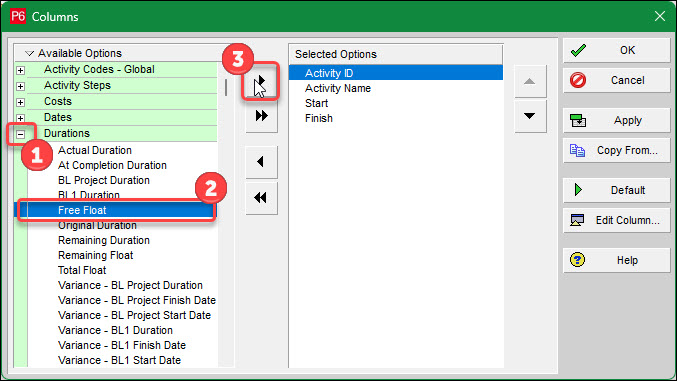Image resolution: width=677 pixels, height=381 pixels.
Task: Select Variance - BL Project Start Date
Action: pyautogui.click(x=134, y=315)
